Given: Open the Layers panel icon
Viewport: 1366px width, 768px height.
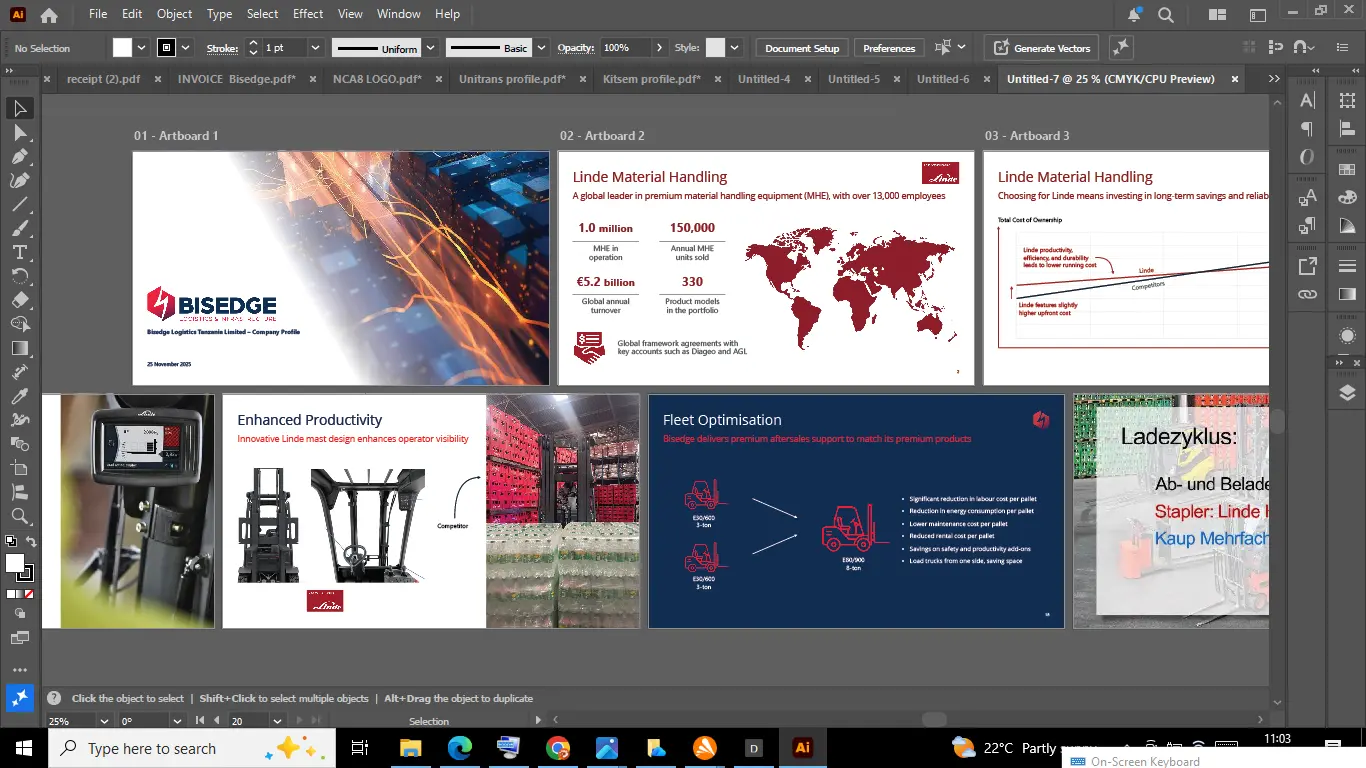Looking at the screenshot, I should click(1348, 394).
